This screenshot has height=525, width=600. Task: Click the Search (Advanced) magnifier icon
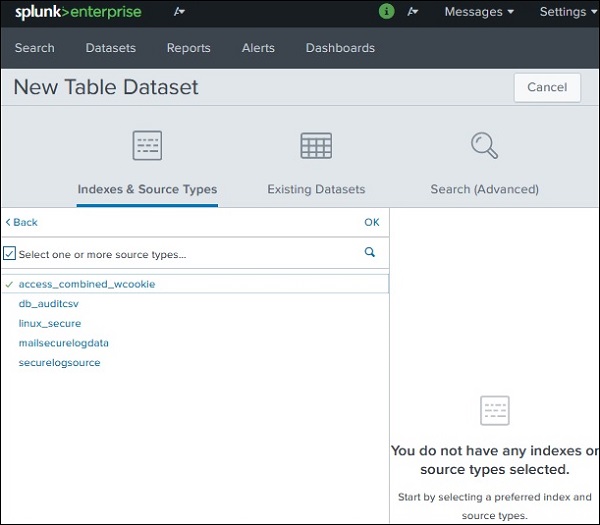484,146
